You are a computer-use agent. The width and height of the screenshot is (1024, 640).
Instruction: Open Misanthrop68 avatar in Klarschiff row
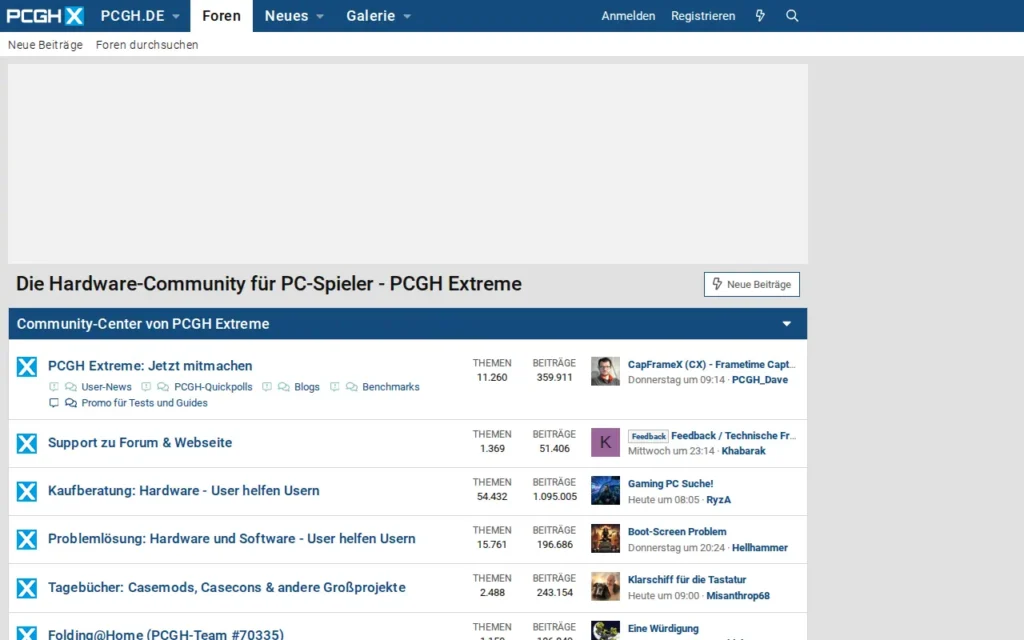(605, 586)
